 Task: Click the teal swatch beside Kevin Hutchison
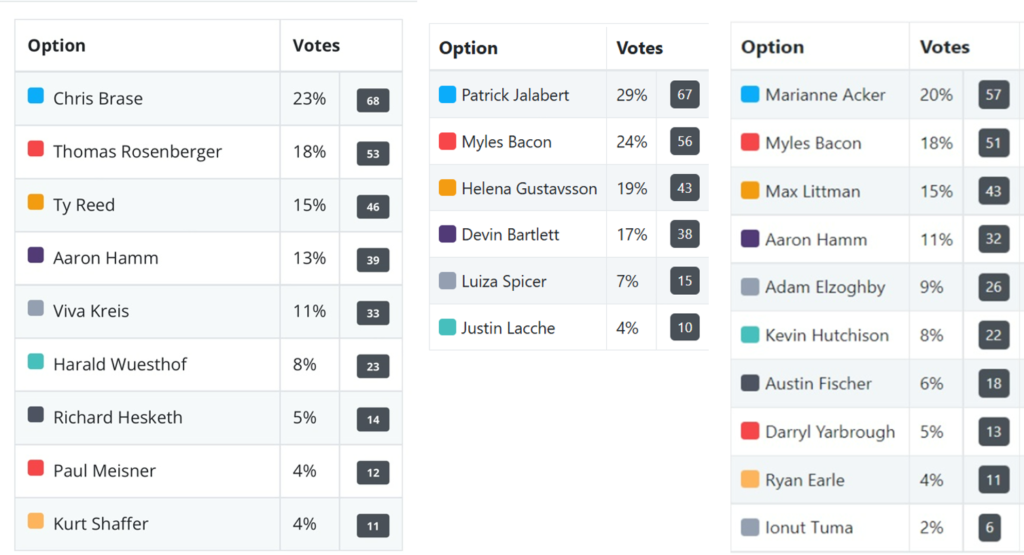click(x=750, y=335)
